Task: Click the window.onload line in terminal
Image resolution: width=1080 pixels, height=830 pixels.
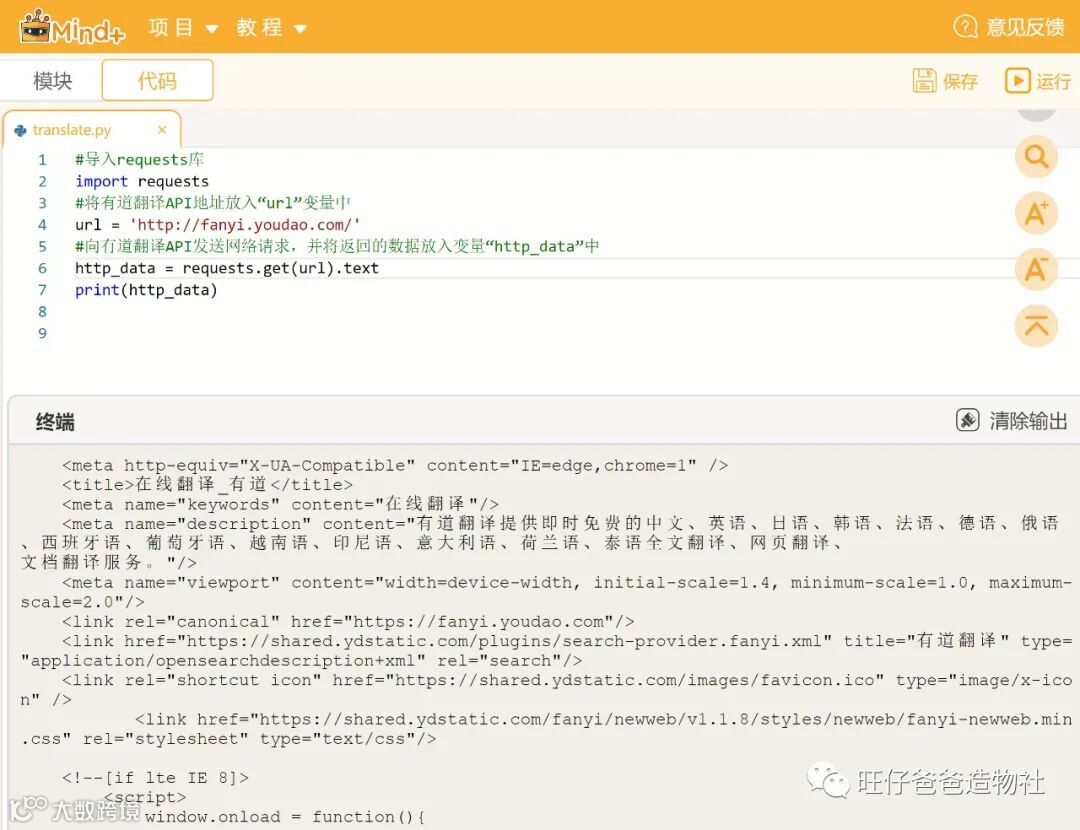Action: point(285,817)
